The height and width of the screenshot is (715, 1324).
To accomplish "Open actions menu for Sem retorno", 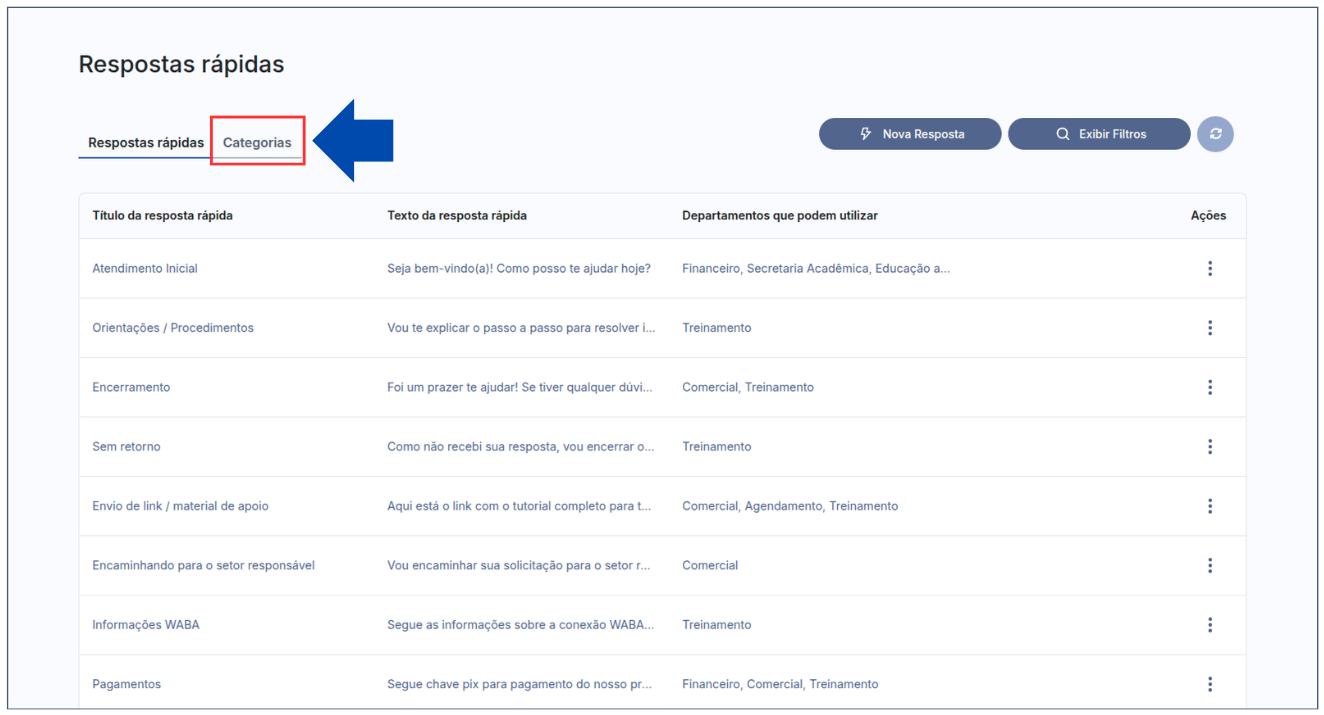I will coord(1209,447).
